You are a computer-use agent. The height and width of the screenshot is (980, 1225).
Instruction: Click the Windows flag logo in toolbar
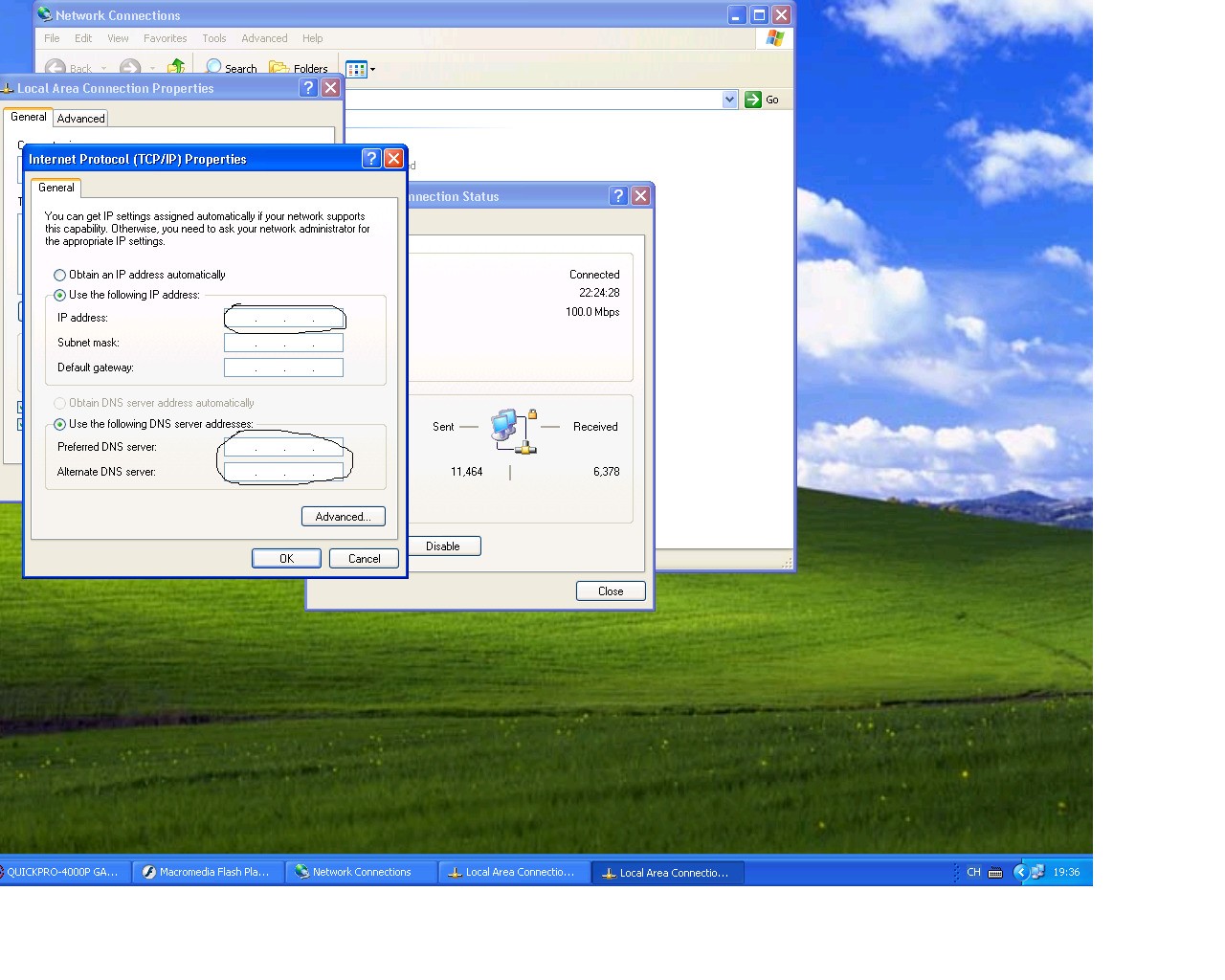(x=774, y=38)
